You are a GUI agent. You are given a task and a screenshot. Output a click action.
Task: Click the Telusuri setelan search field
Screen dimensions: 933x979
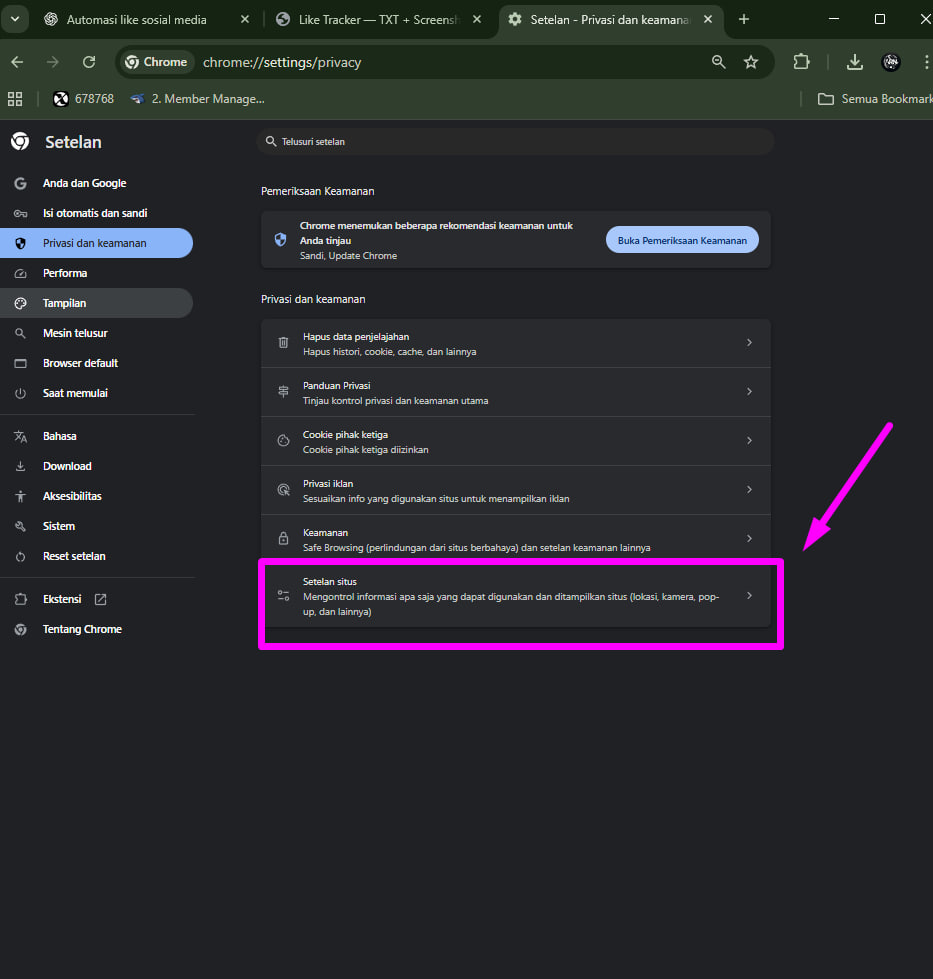515,142
